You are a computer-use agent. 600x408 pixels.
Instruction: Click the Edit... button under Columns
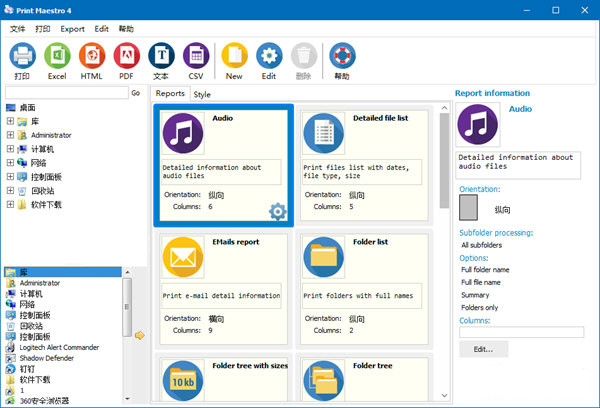tap(483, 349)
